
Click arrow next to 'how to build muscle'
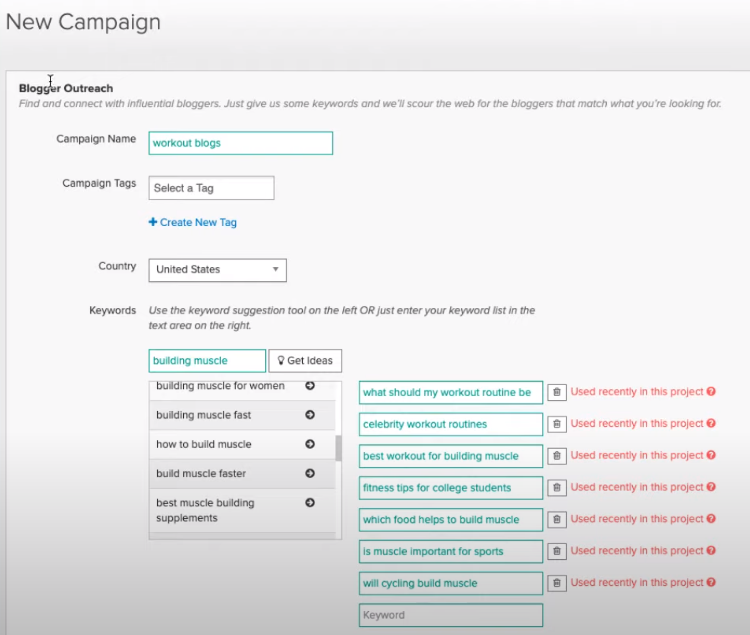point(310,444)
